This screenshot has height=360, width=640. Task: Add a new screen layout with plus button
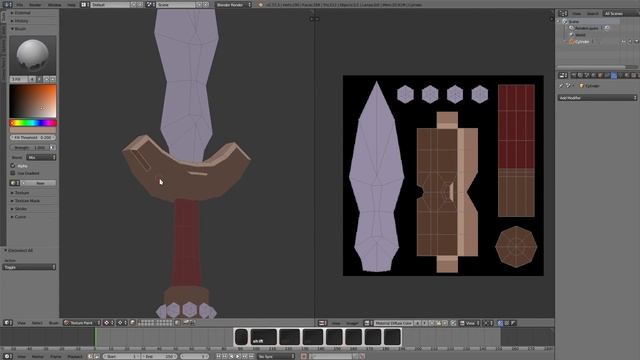coord(133,4)
